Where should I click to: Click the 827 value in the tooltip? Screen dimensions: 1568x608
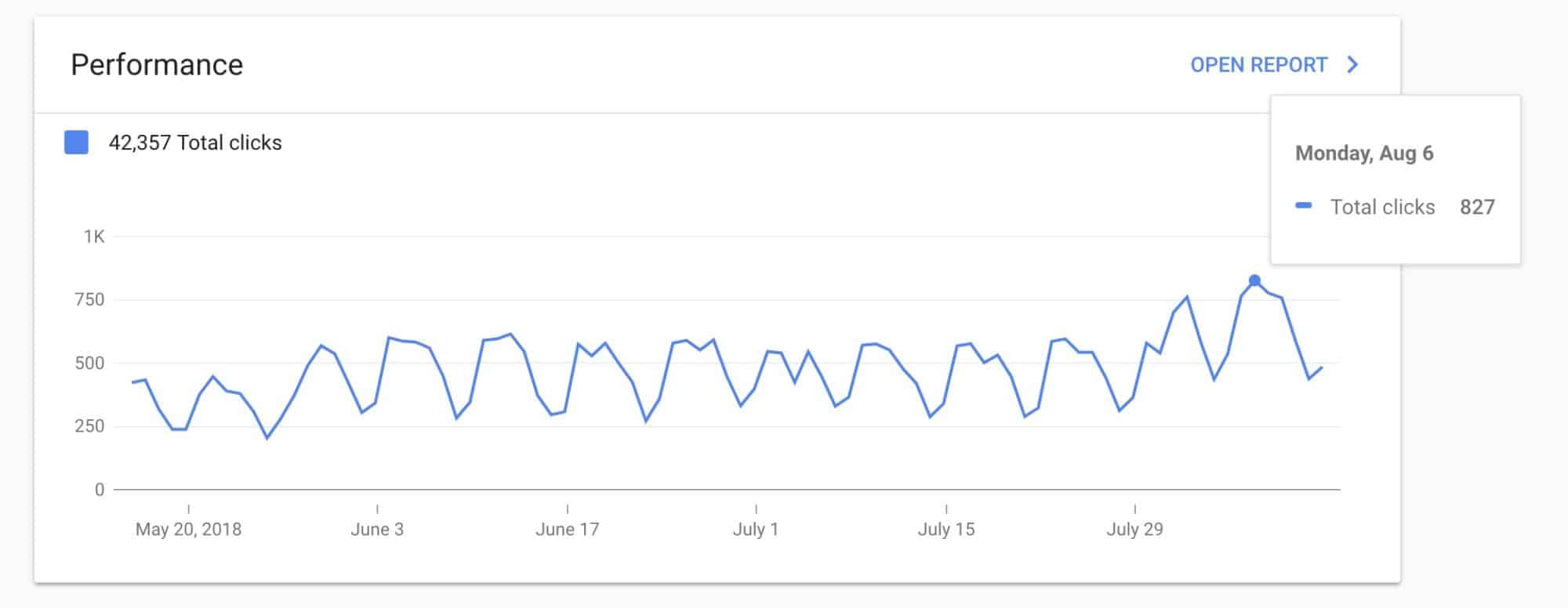click(x=1477, y=207)
